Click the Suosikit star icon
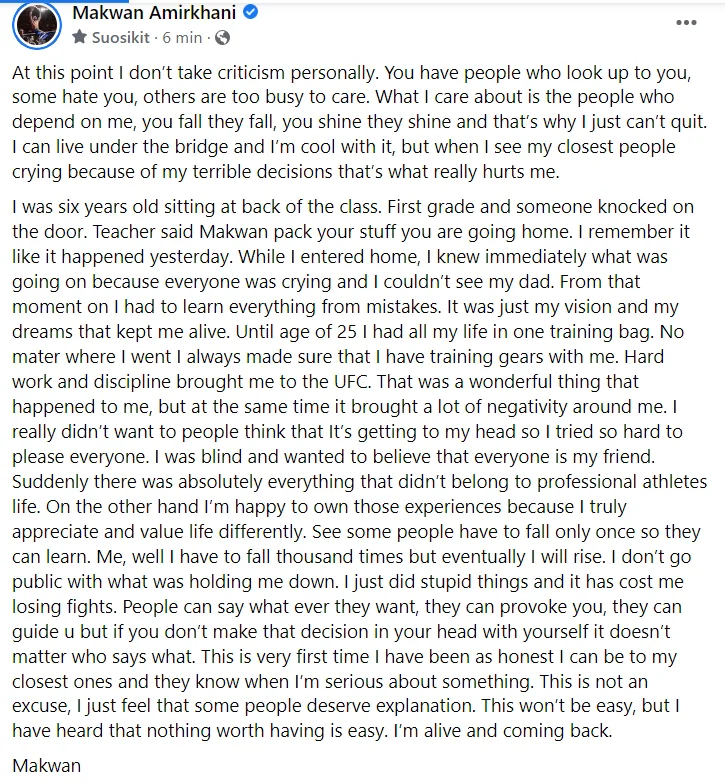The image size is (725, 783). tap(80, 38)
